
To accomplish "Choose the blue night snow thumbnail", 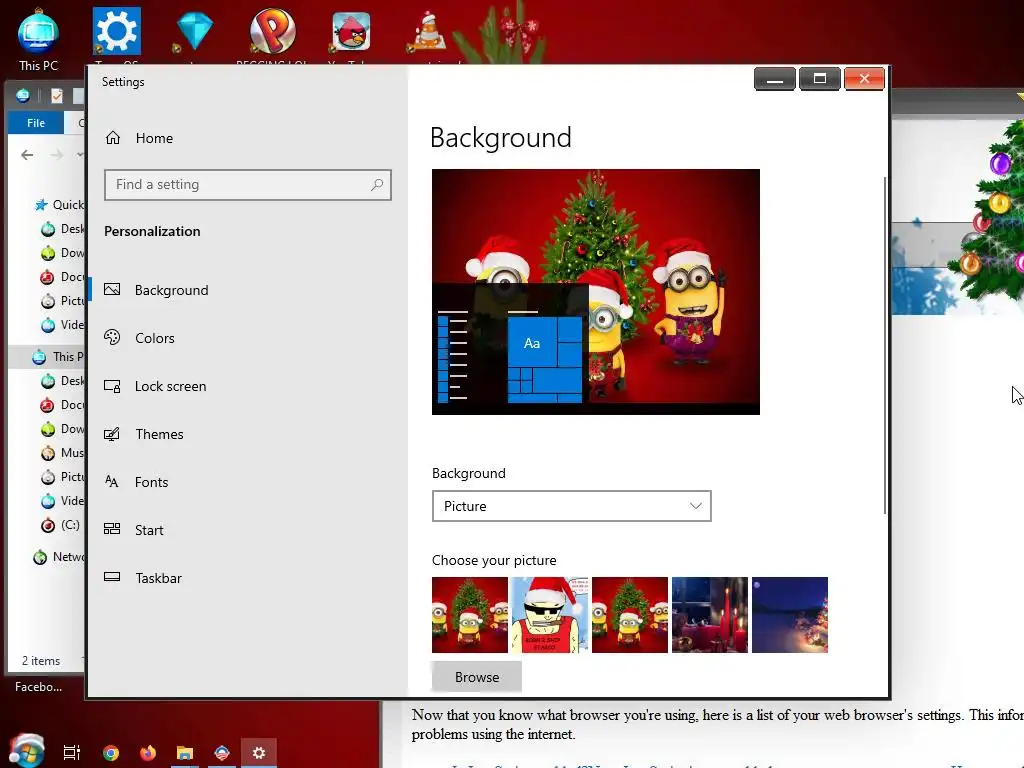I will click(x=790, y=615).
